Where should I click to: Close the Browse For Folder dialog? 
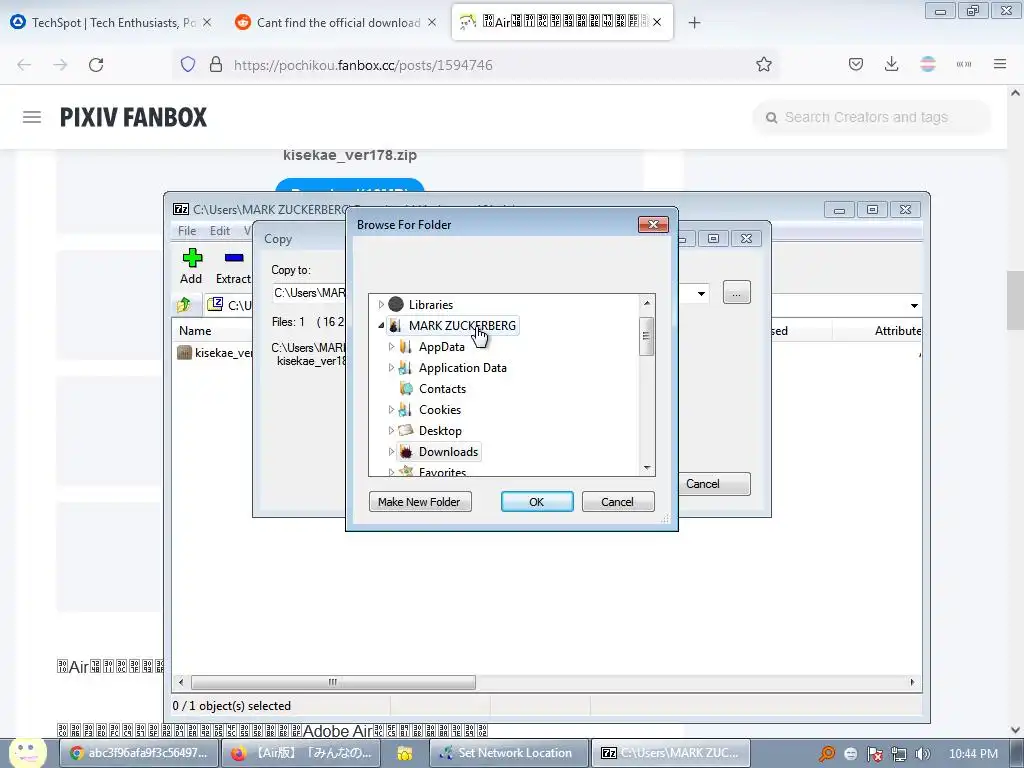tap(653, 225)
